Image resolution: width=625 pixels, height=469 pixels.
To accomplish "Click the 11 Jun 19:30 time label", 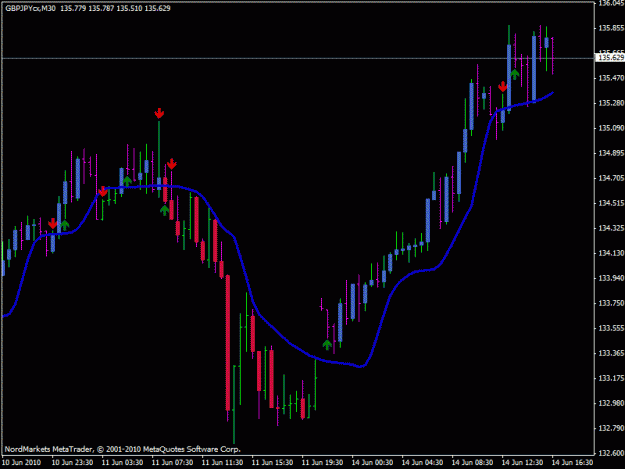I will click(322, 462).
